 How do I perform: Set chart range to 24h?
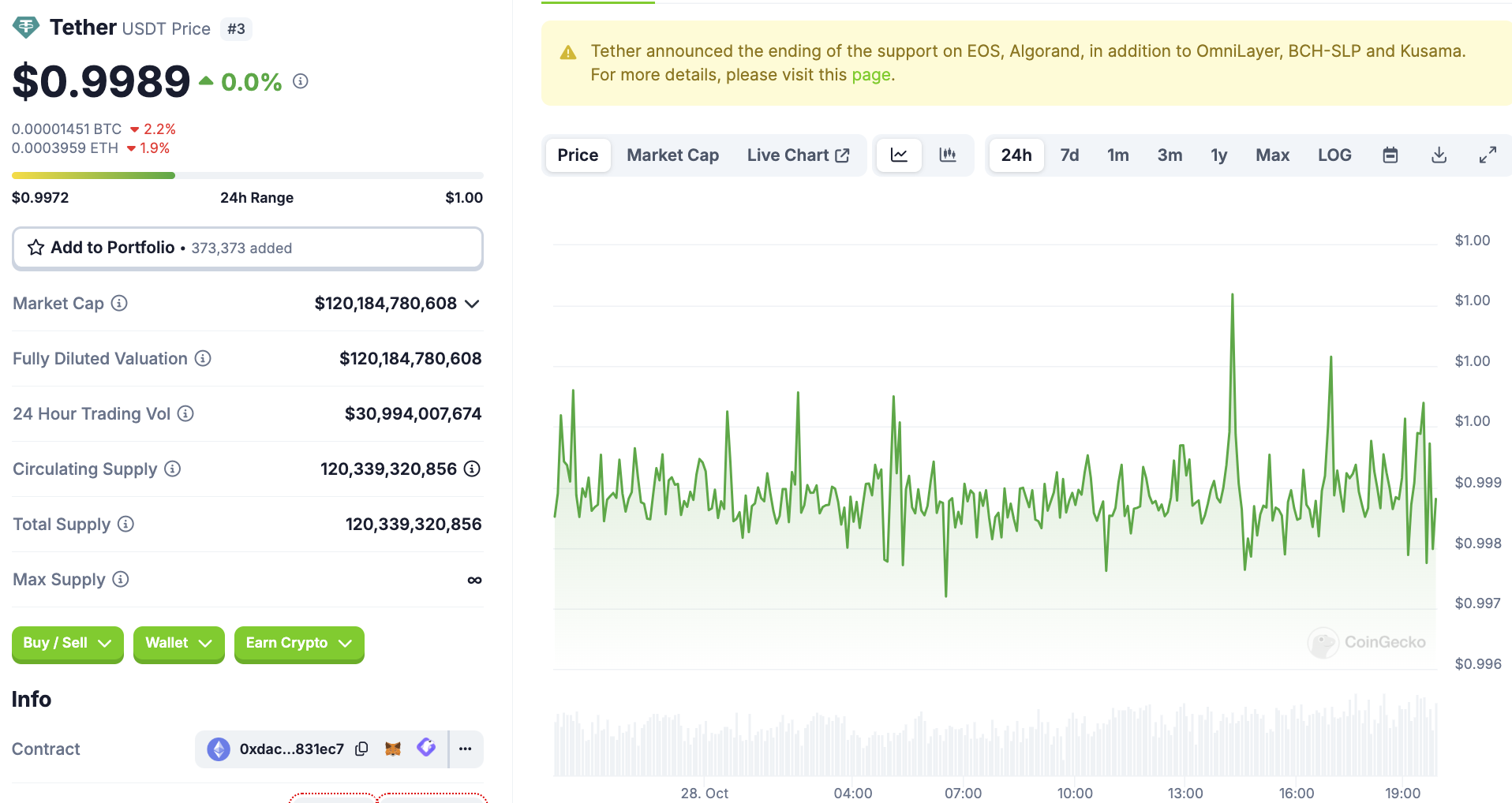point(1016,155)
